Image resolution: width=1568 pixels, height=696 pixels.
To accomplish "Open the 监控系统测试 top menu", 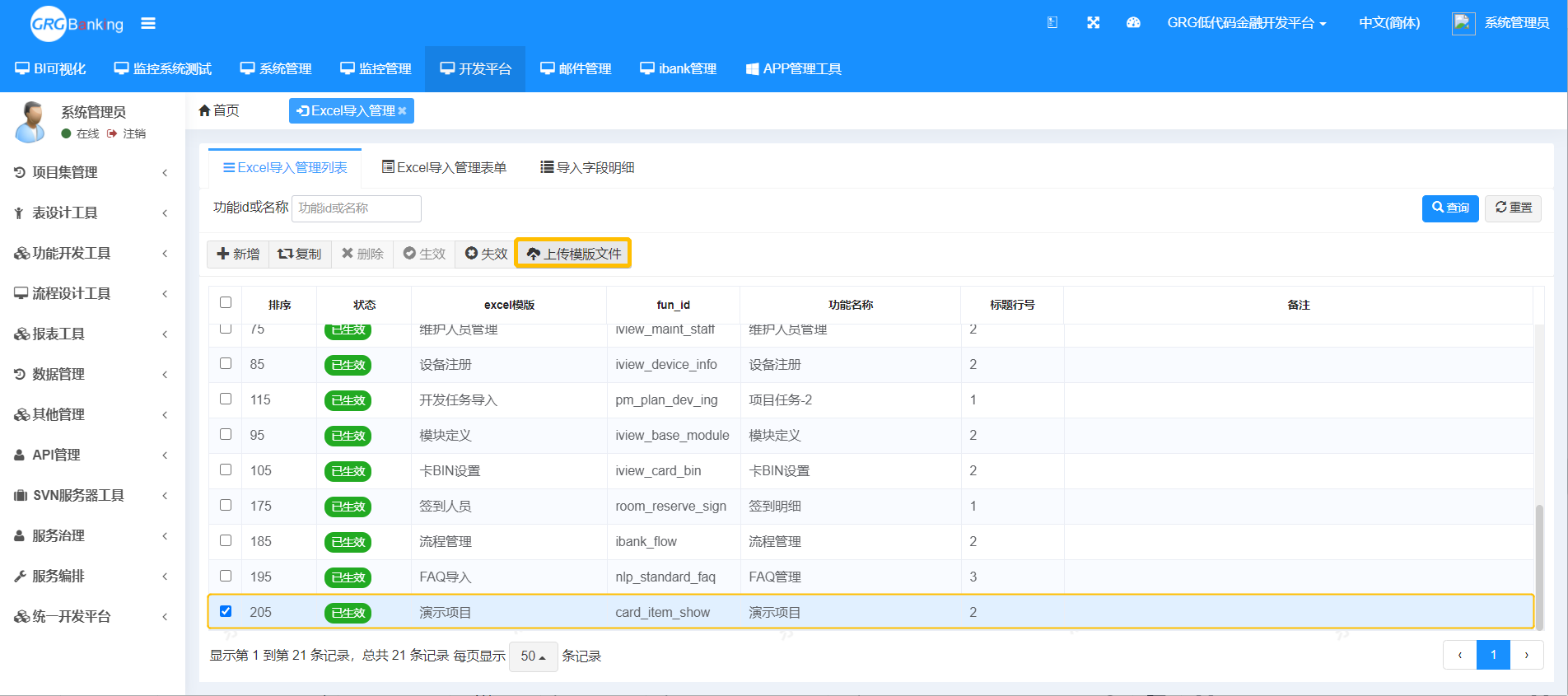I will click(x=163, y=69).
